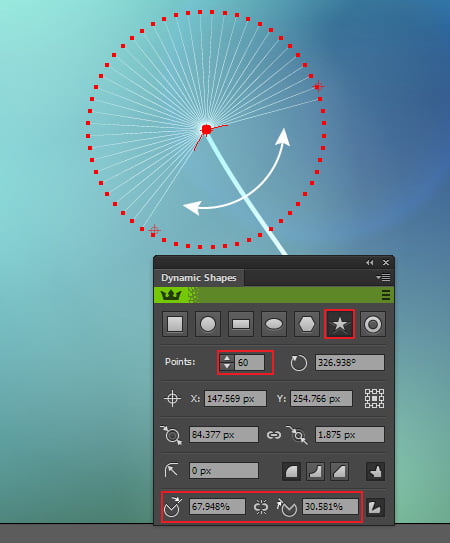Collapse the panel with double arrows

[370, 263]
